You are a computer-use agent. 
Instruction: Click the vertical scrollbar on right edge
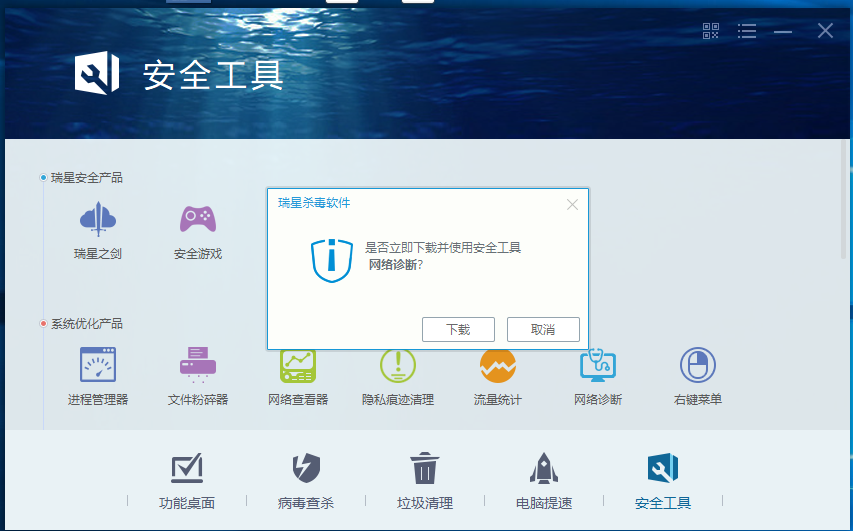click(845, 200)
